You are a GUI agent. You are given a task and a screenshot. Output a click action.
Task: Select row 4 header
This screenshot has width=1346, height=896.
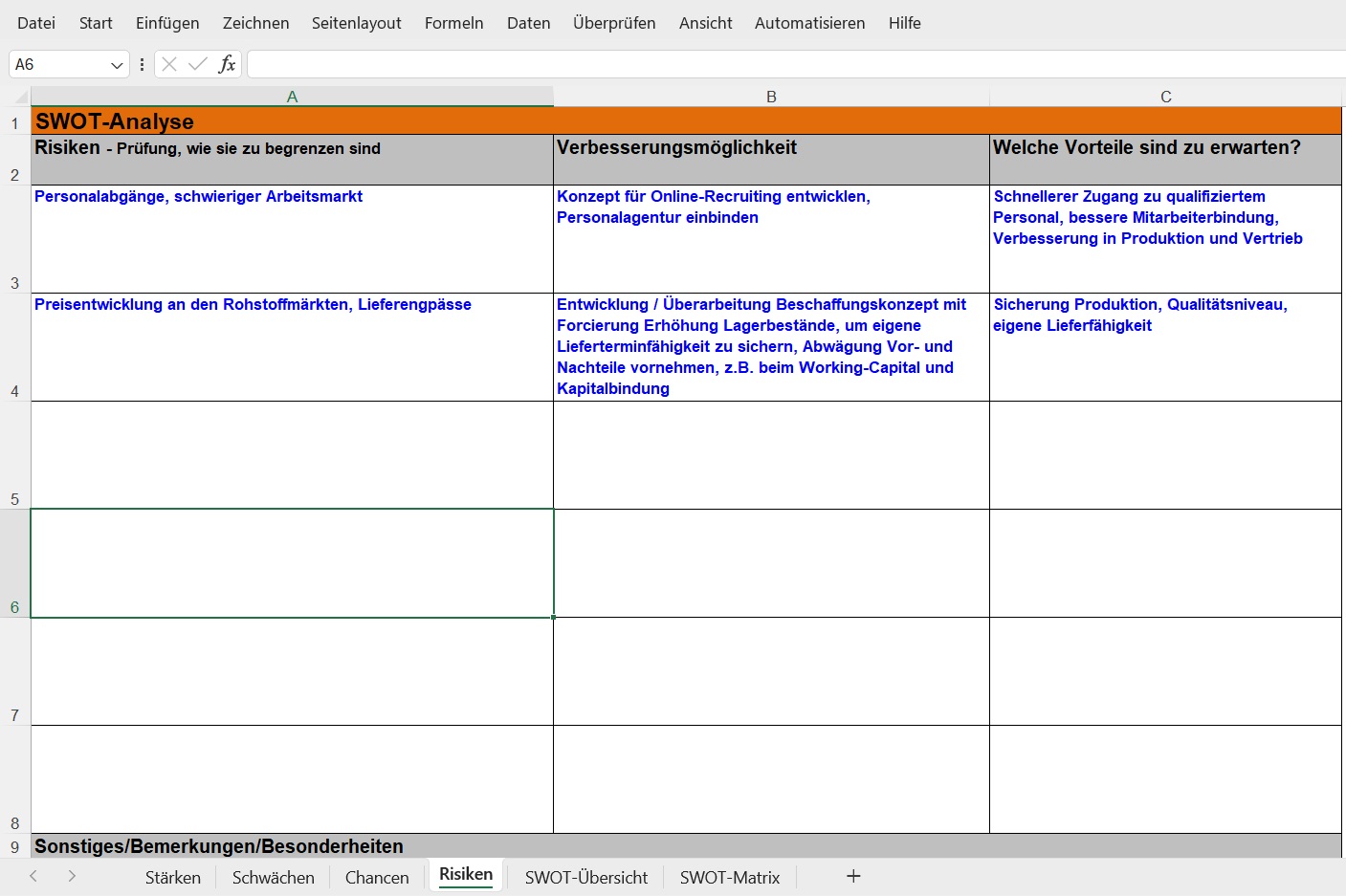tap(15, 347)
